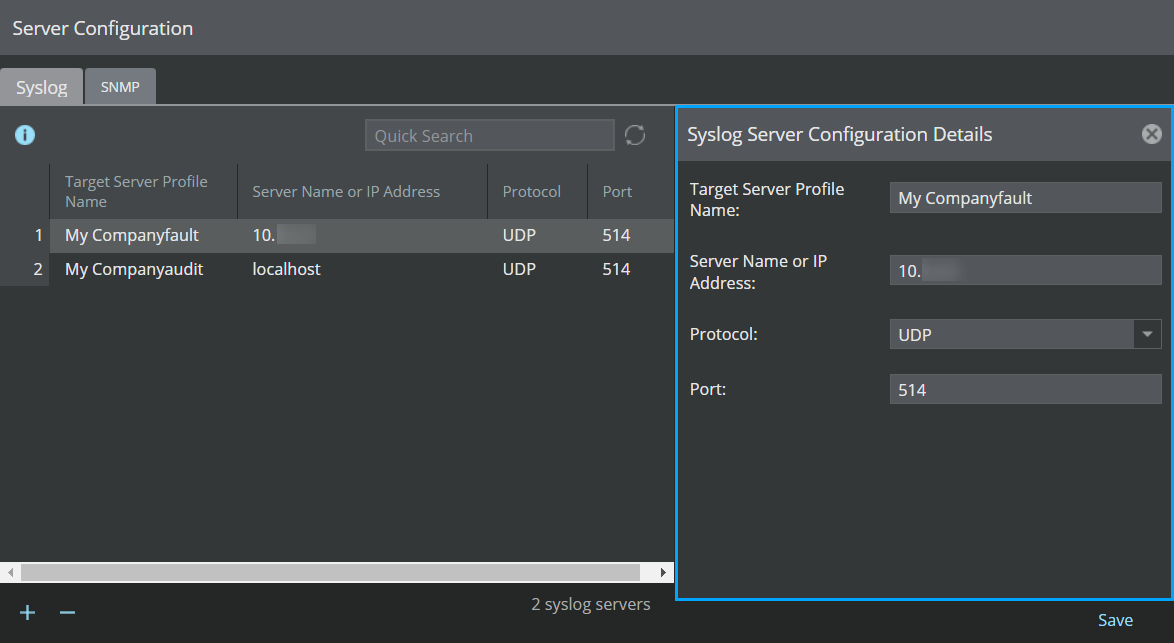1174x643 pixels.
Task: Click the localhost server cell
Action: (362, 269)
